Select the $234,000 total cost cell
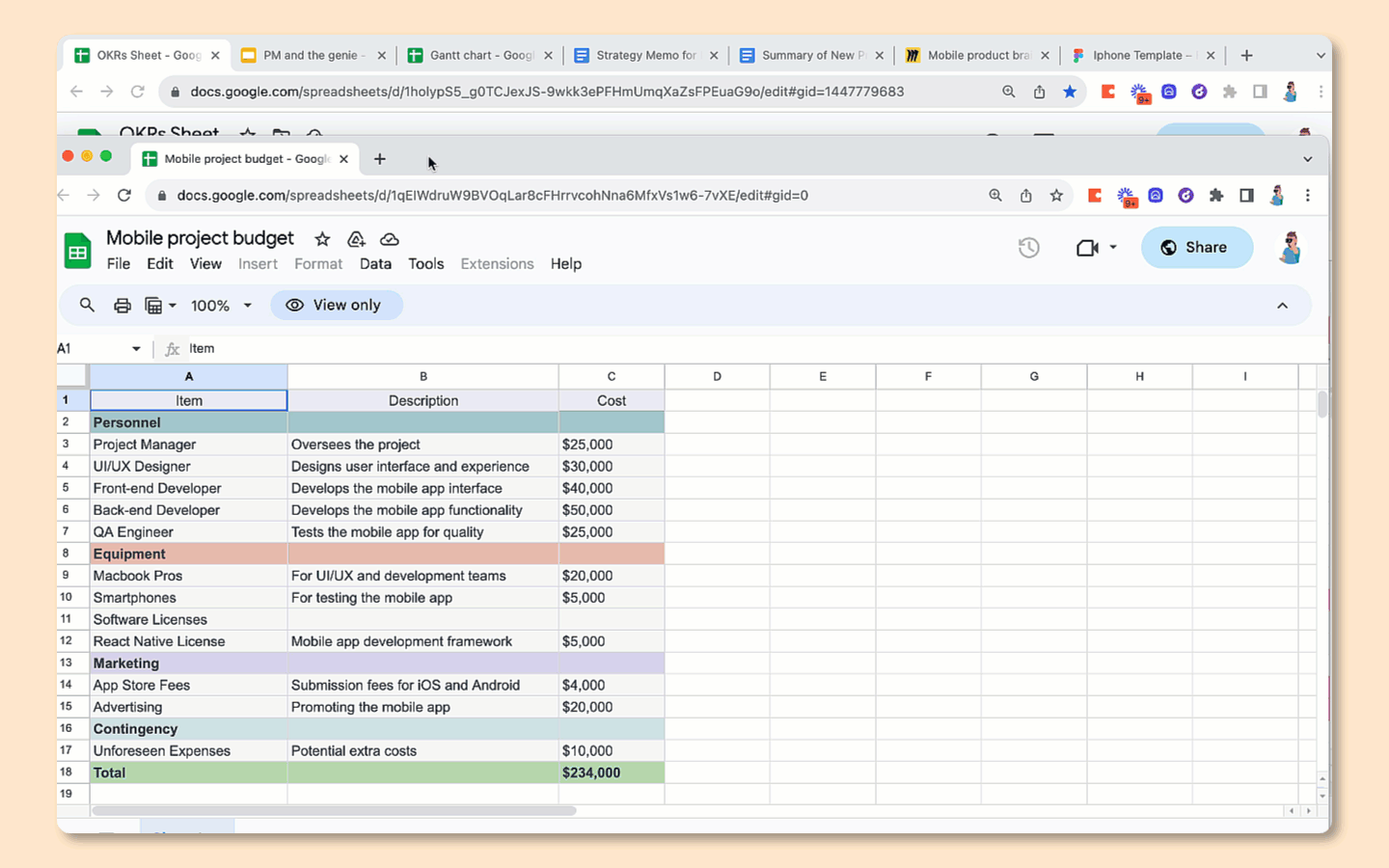1389x868 pixels. click(x=611, y=773)
